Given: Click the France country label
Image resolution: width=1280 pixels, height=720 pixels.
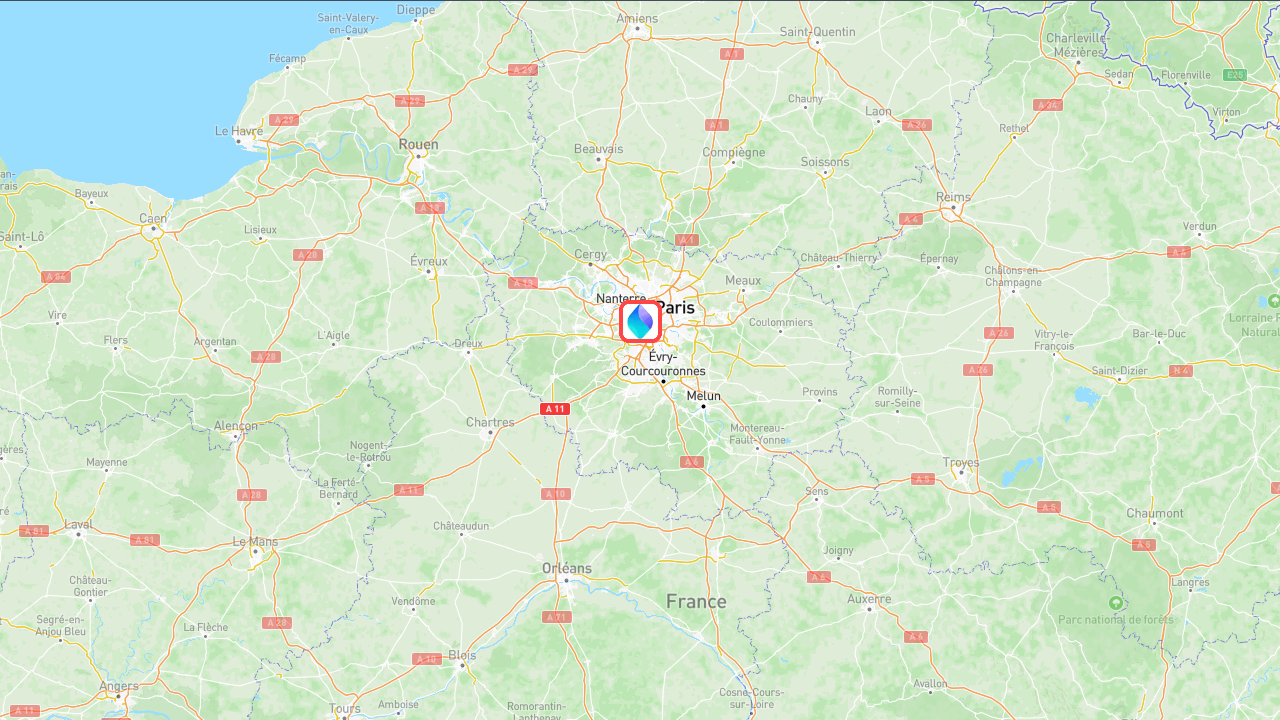Looking at the screenshot, I should 696,601.
